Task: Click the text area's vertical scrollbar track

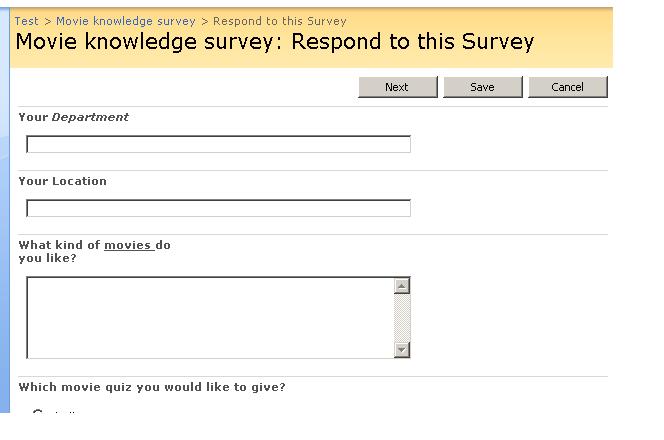Action: click(x=402, y=318)
